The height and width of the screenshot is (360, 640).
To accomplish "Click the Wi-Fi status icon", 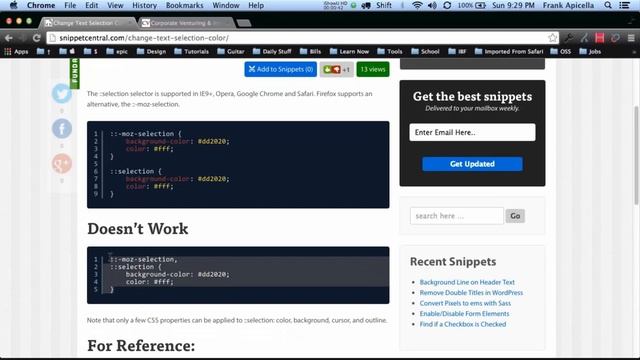I will point(417,5).
